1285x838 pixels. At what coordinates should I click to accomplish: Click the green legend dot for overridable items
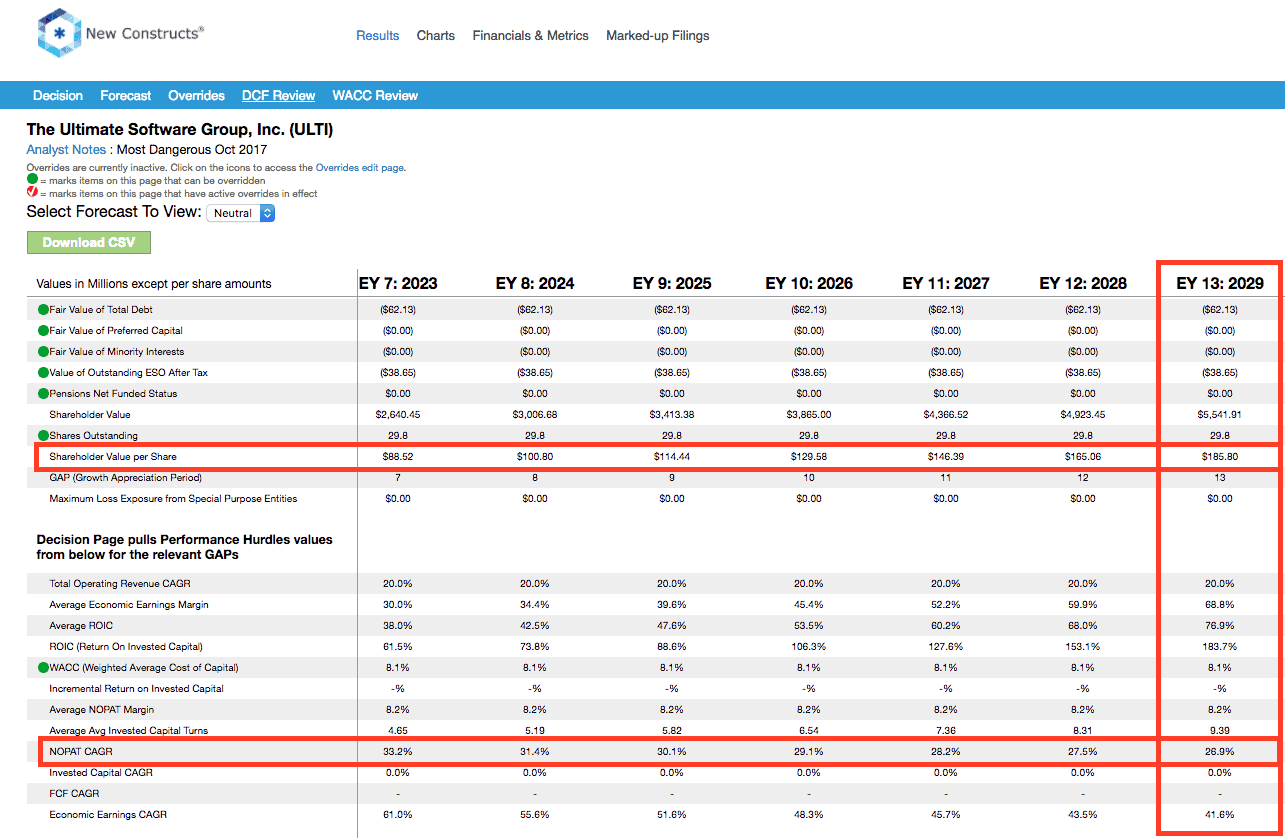[x=32, y=180]
